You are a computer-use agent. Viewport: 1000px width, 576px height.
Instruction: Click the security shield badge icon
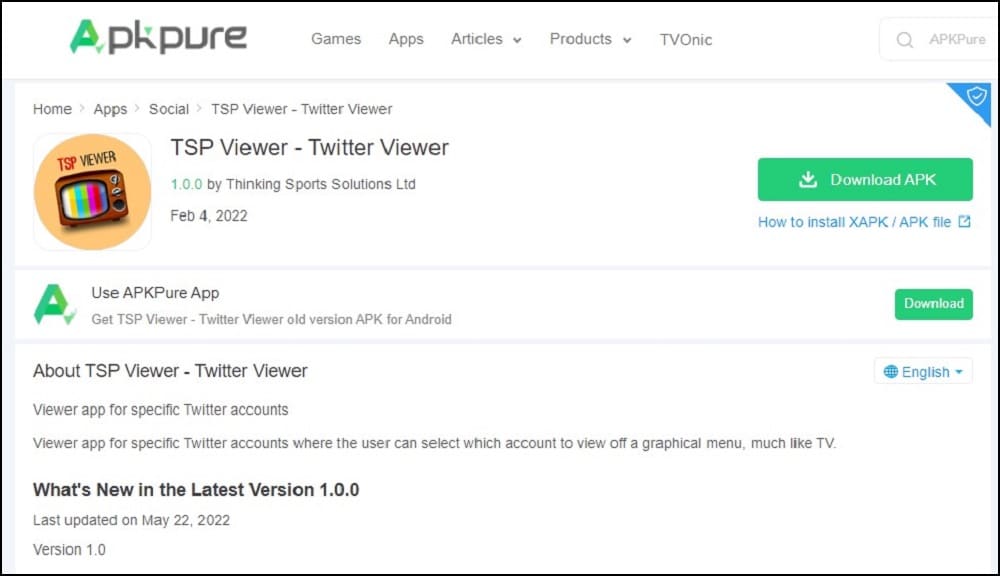[x=976, y=97]
